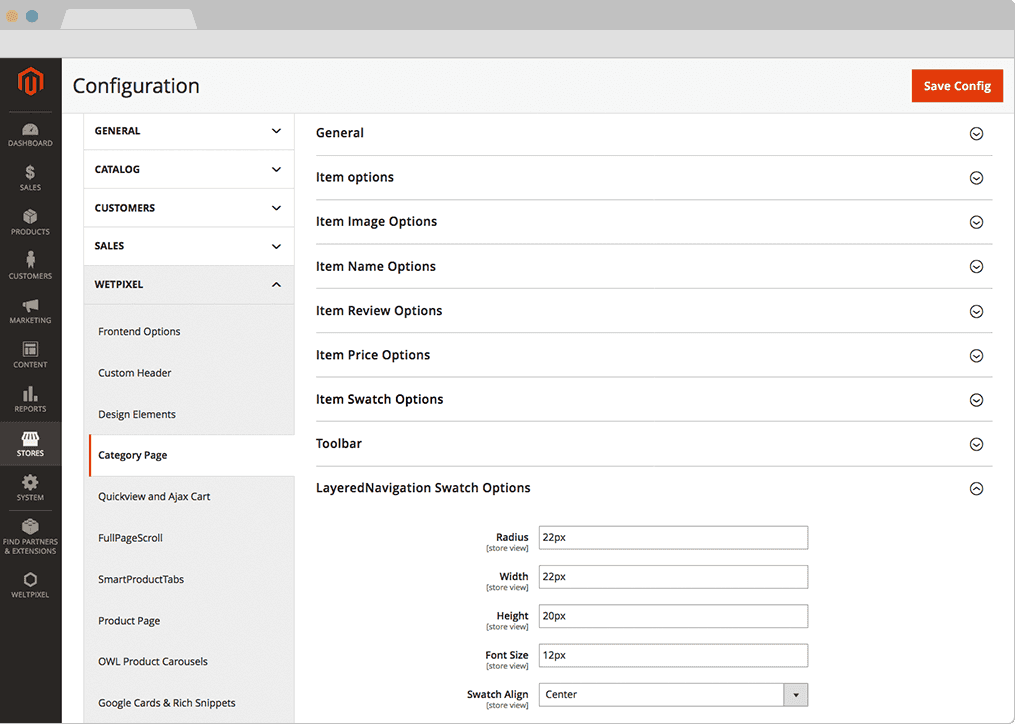1015x724 pixels.
Task: Open the Reports bar chart icon
Action: [30, 399]
